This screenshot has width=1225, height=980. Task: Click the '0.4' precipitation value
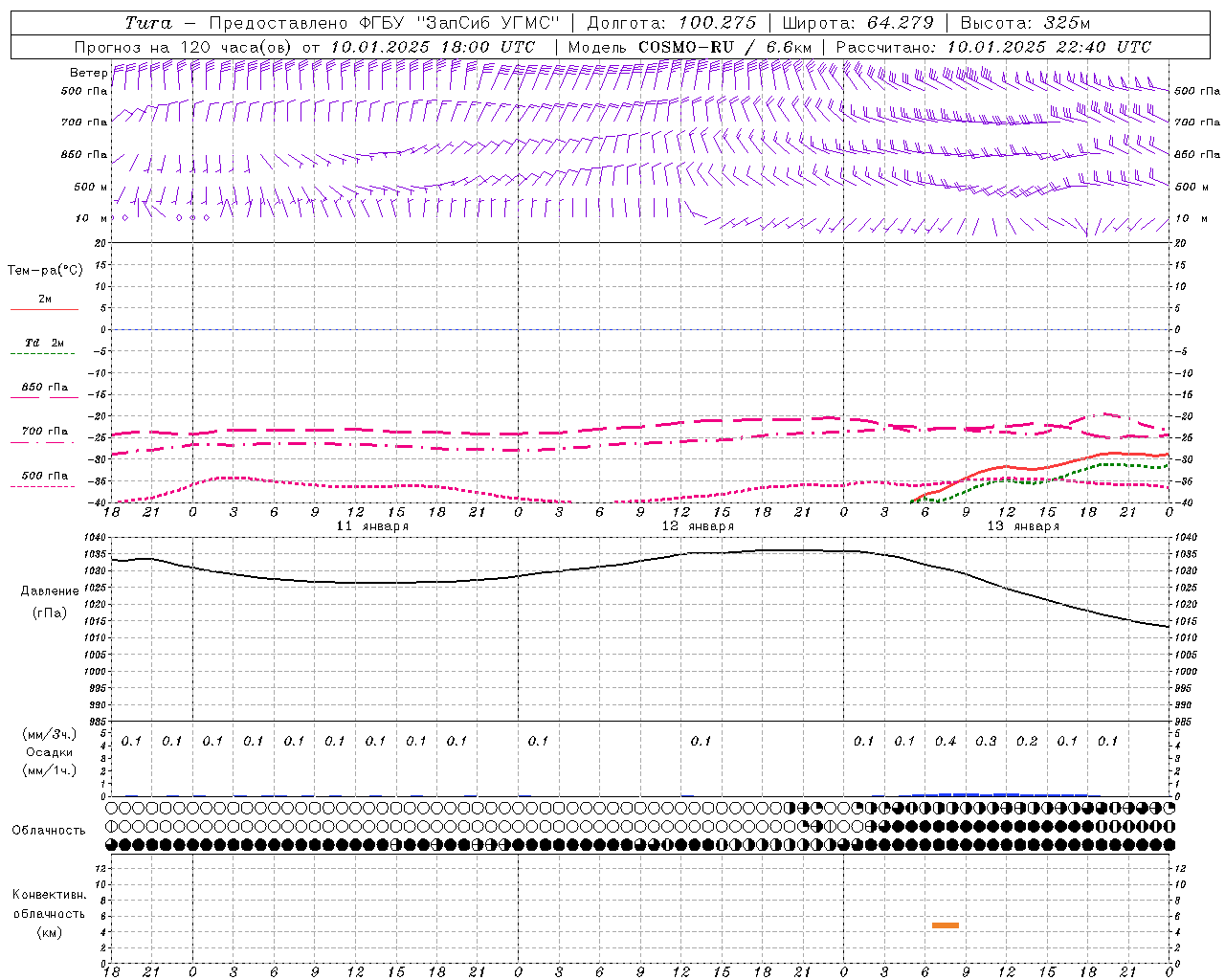[x=946, y=741]
